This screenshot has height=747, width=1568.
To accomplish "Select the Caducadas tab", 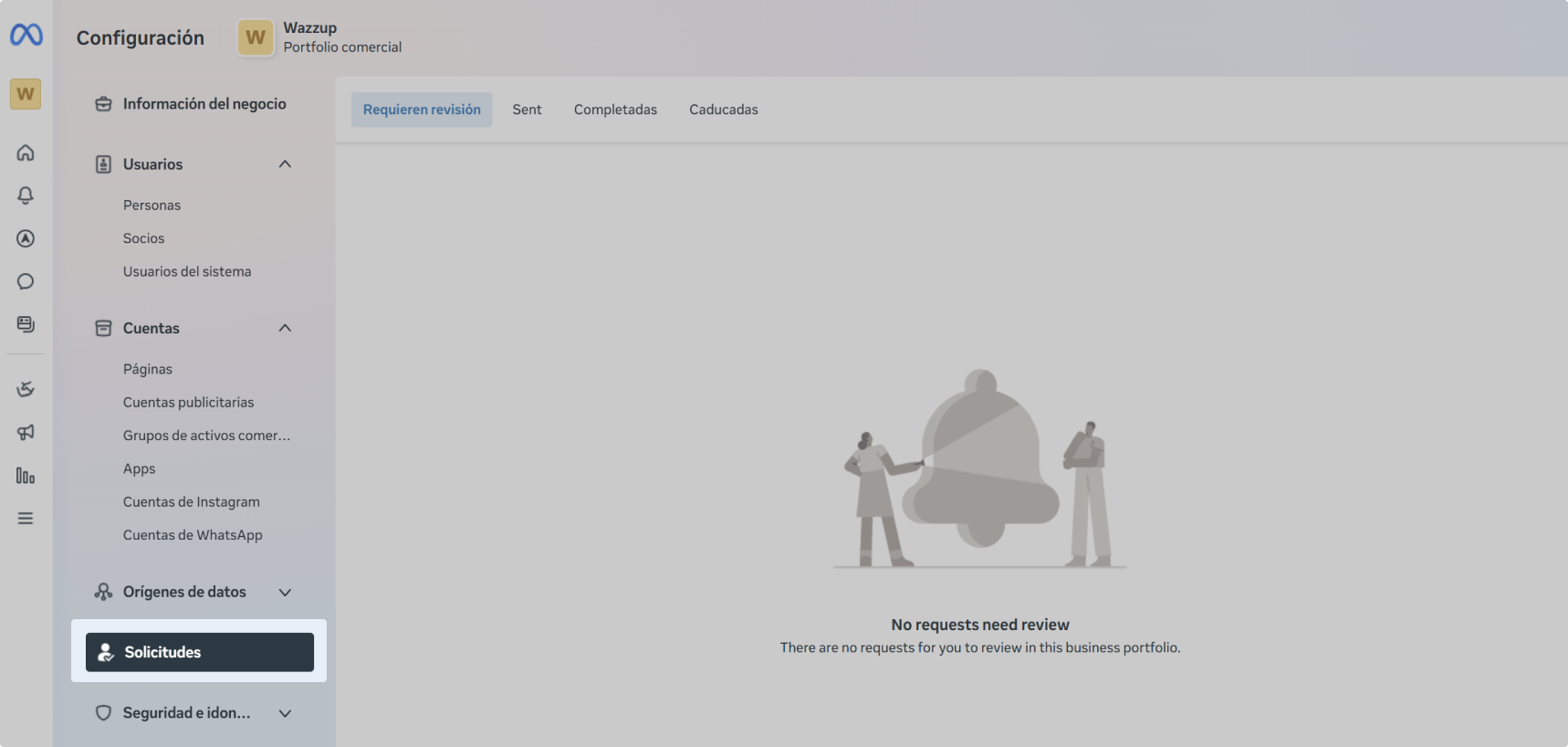I will click(723, 110).
